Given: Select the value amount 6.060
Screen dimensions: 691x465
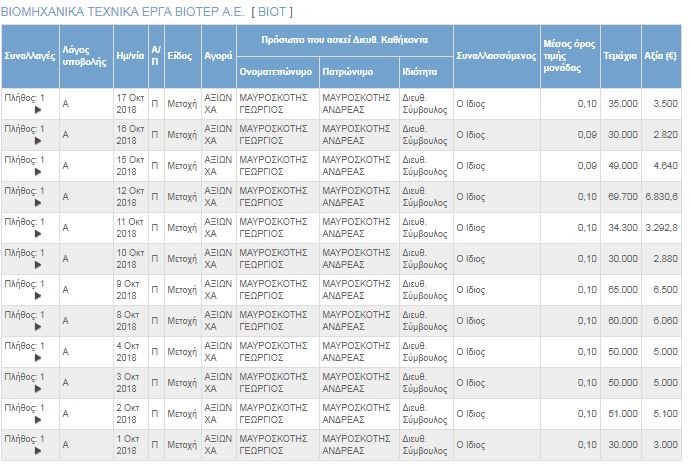Looking at the screenshot, I should [x=665, y=321].
